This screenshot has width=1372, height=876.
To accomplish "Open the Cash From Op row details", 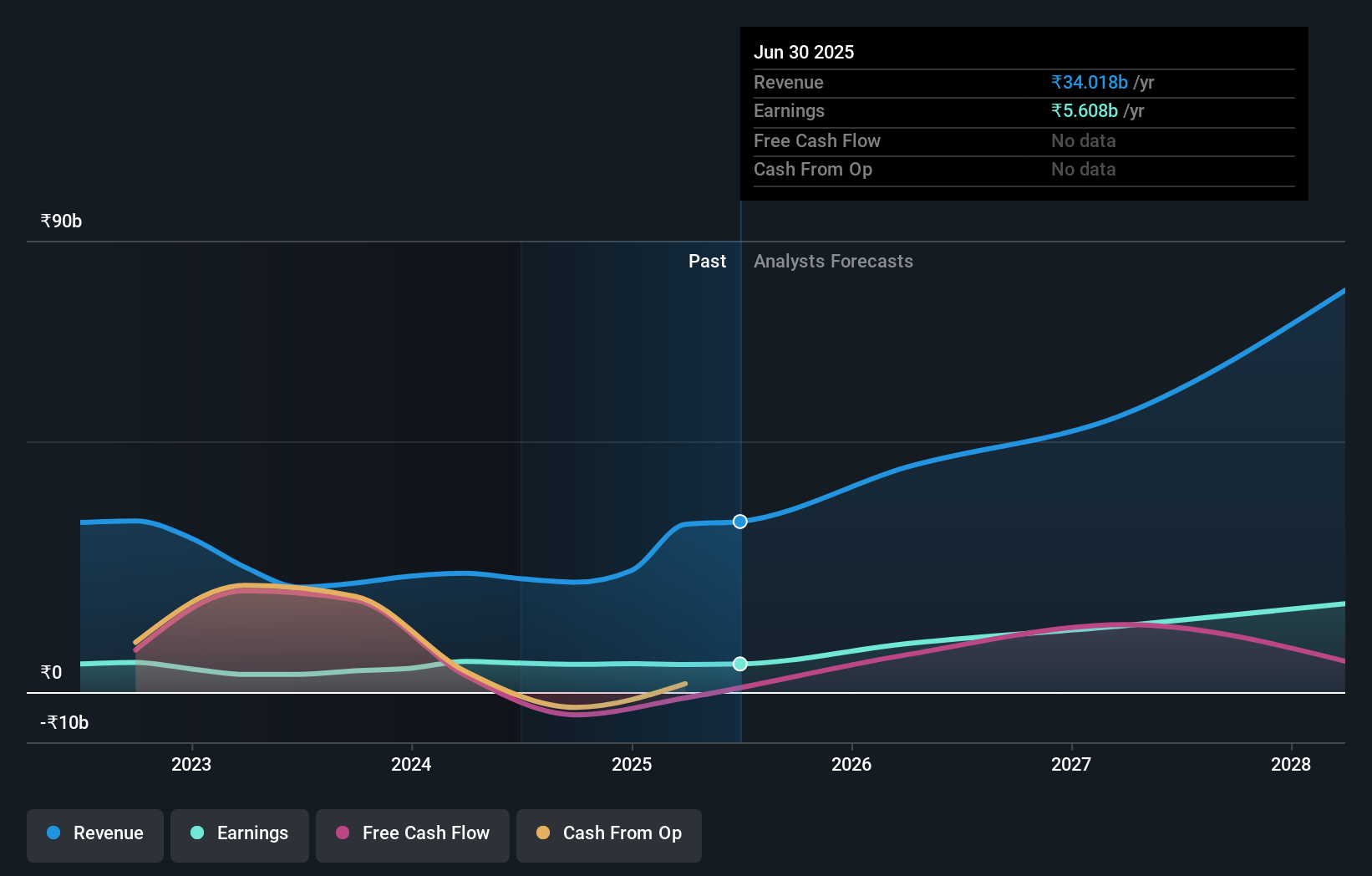I will click(x=813, y=169).
